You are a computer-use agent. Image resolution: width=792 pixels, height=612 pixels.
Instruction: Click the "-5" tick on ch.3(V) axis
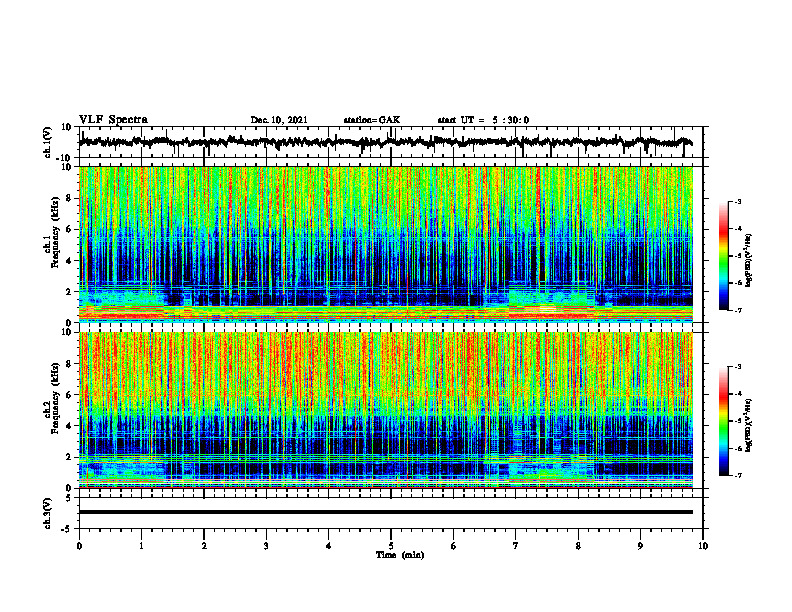pyautogui.click(x=68, y=529)
